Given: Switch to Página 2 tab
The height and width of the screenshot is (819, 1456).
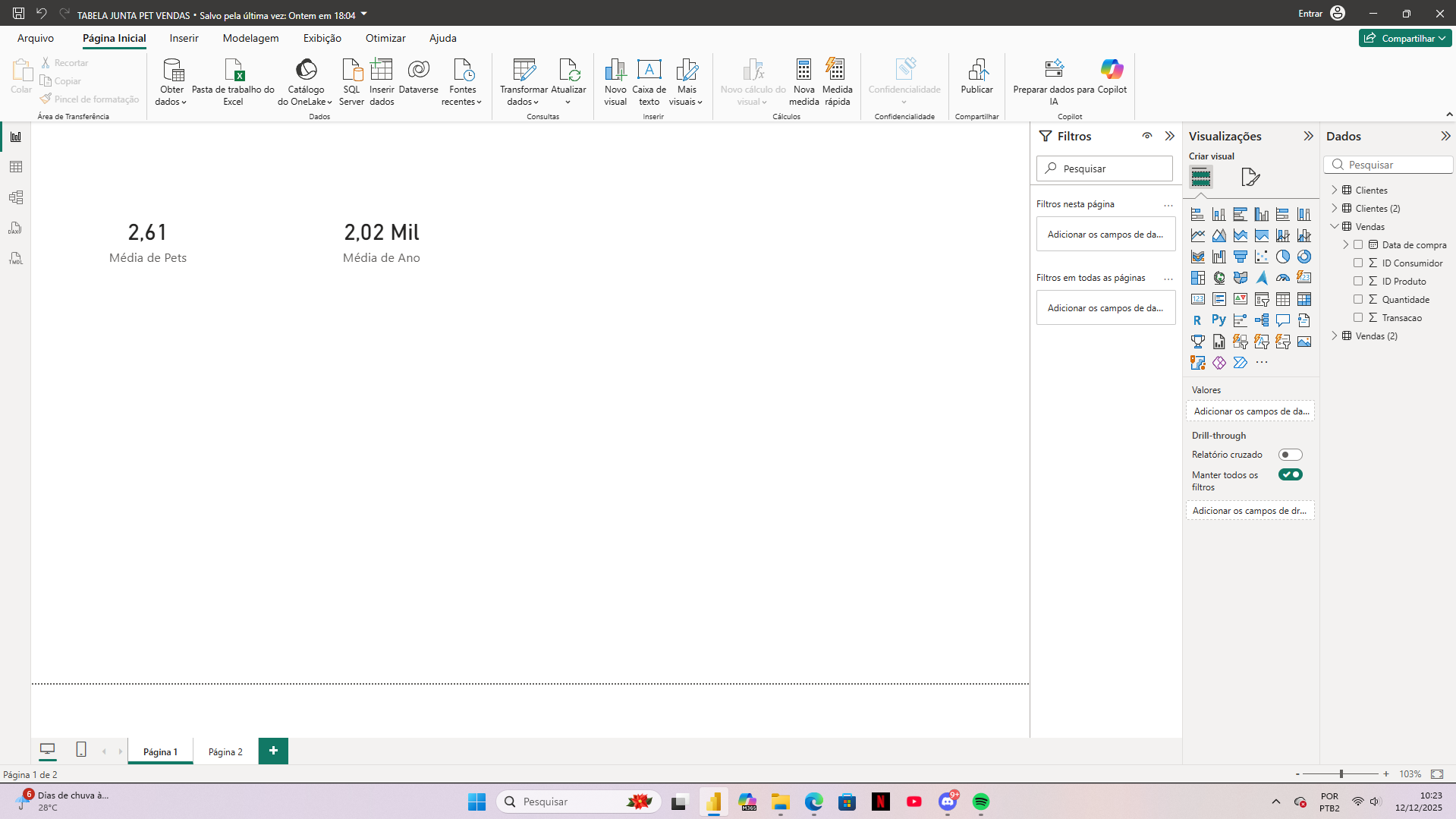Looking at the screenshot, I should point(225,751).
